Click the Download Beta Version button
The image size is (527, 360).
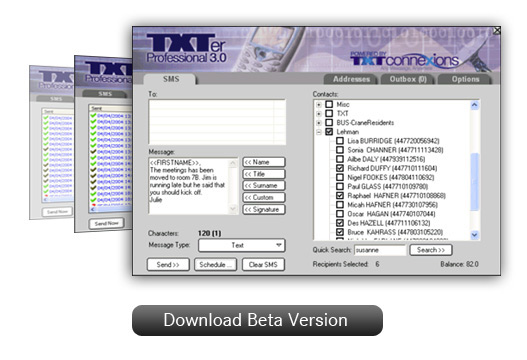(x=257, y=320)
